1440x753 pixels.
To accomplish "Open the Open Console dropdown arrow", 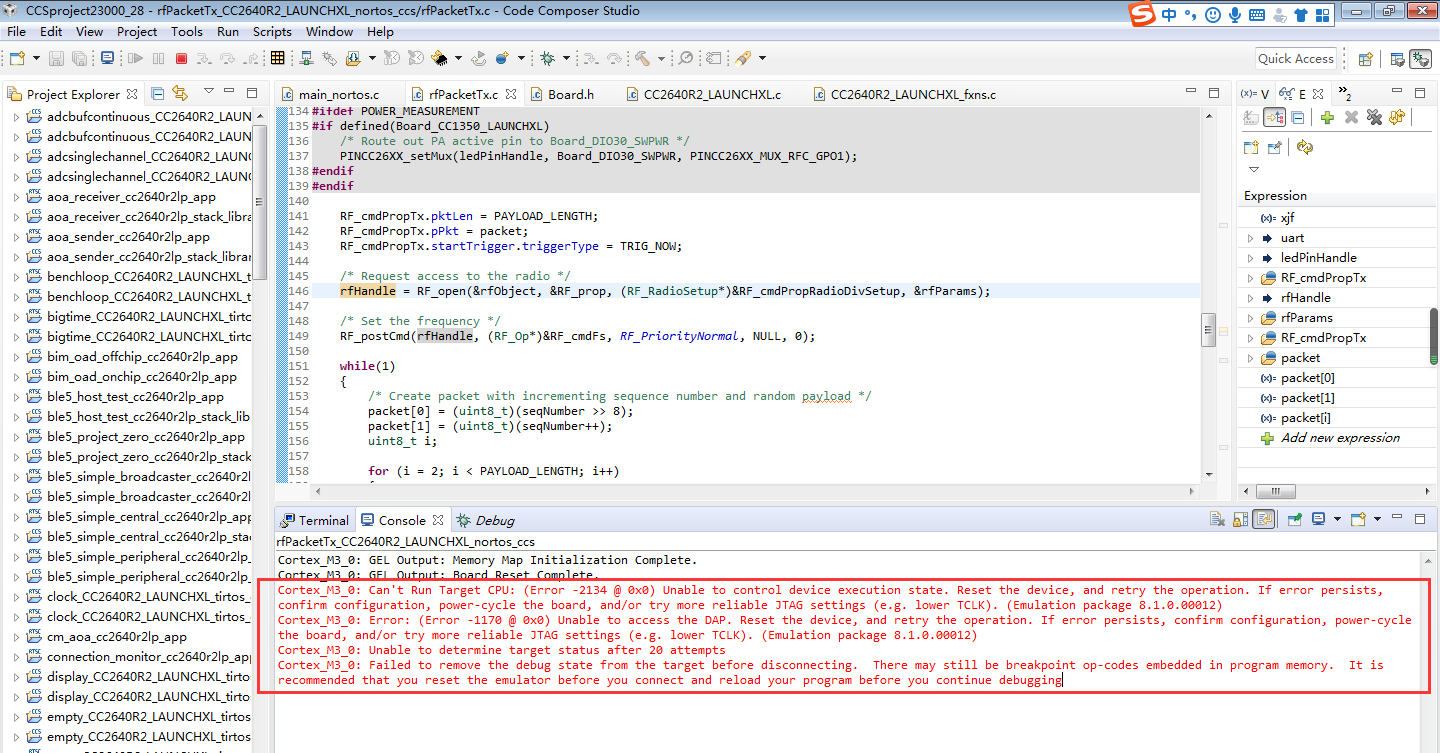I will [1377, 520].
